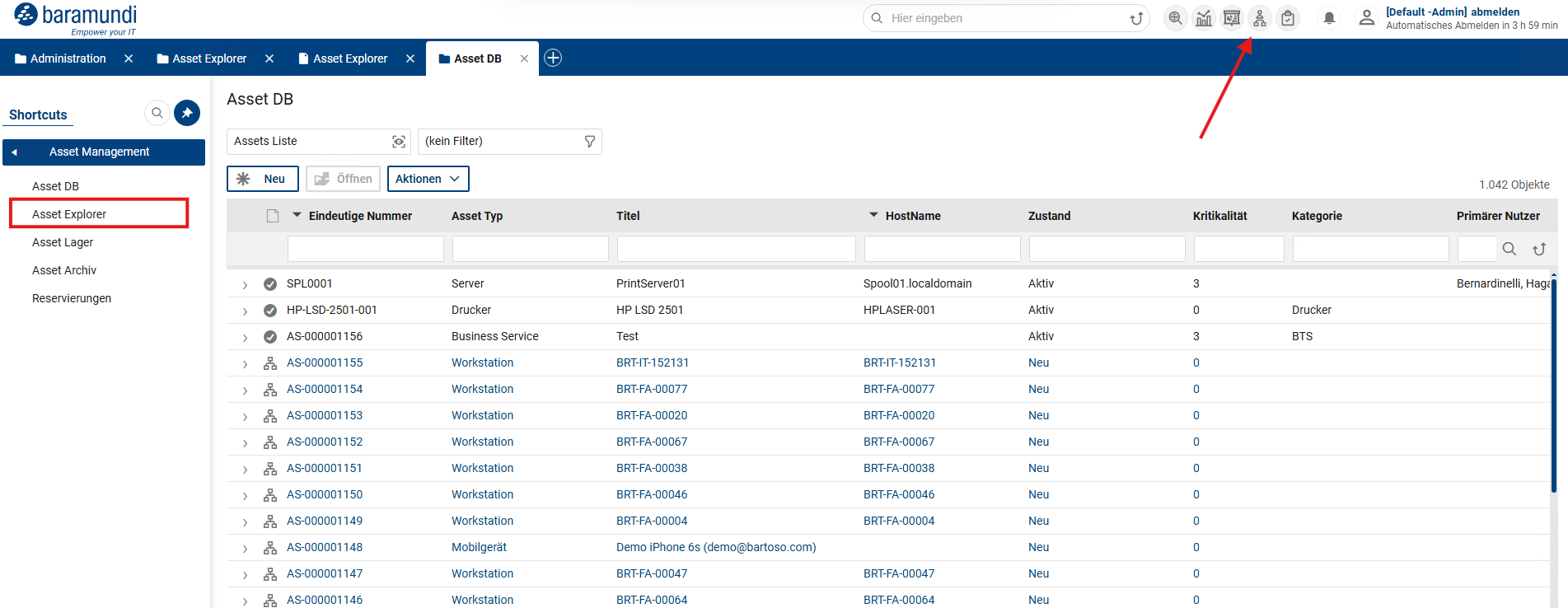Expand the SPL0001 row
The image size is (1568, 608).
(245, 285)
